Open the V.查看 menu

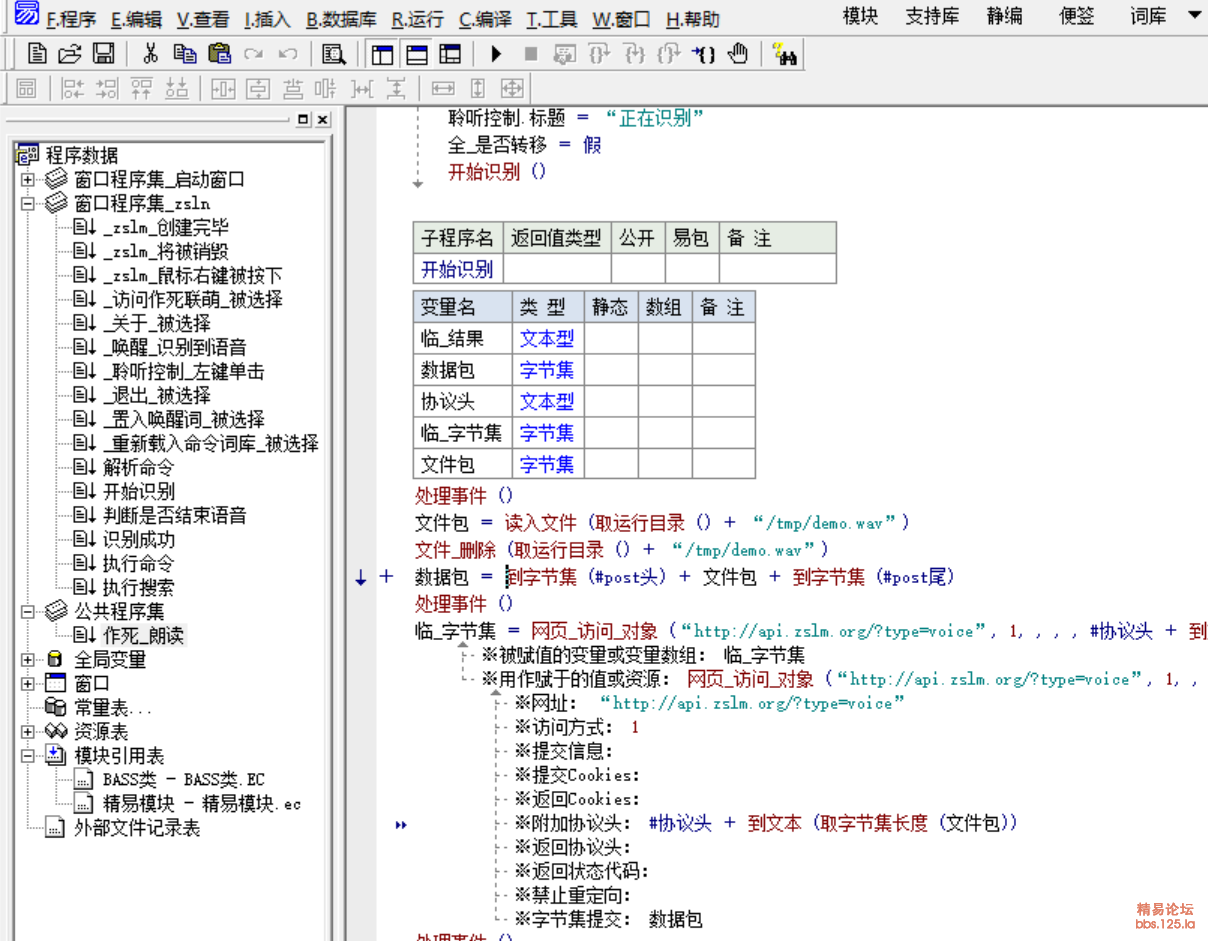203,19
